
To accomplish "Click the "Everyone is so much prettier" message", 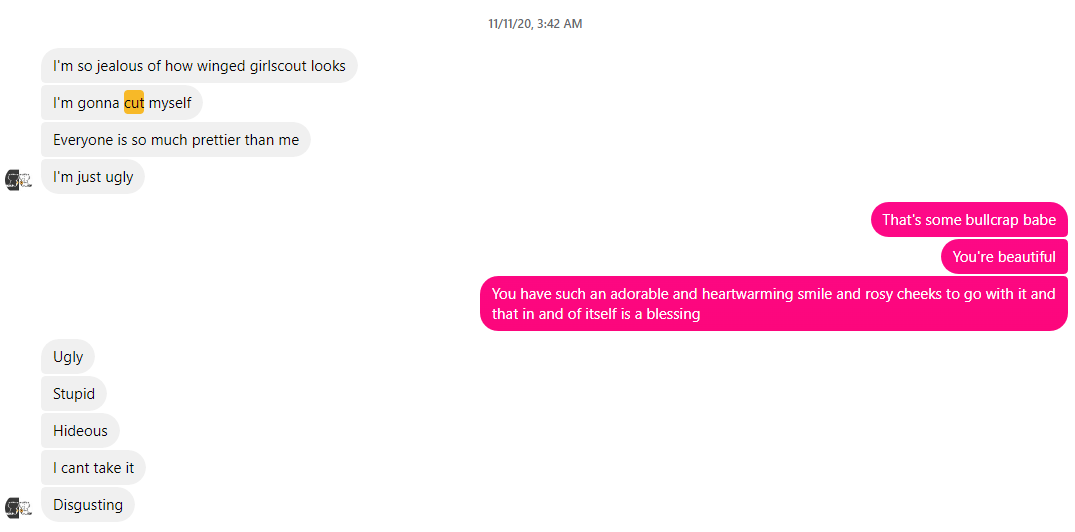I will coord(176,140).
